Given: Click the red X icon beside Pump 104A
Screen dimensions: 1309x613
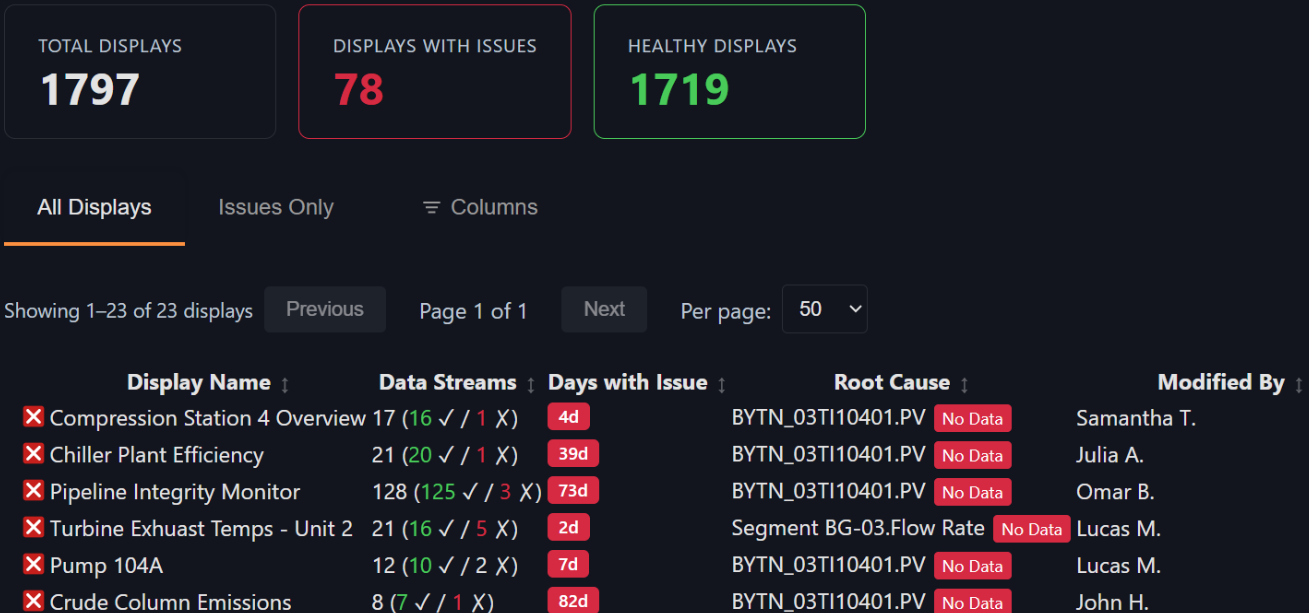Looking at the screenshot, I should pyautogui.click(x=33, y=565).
